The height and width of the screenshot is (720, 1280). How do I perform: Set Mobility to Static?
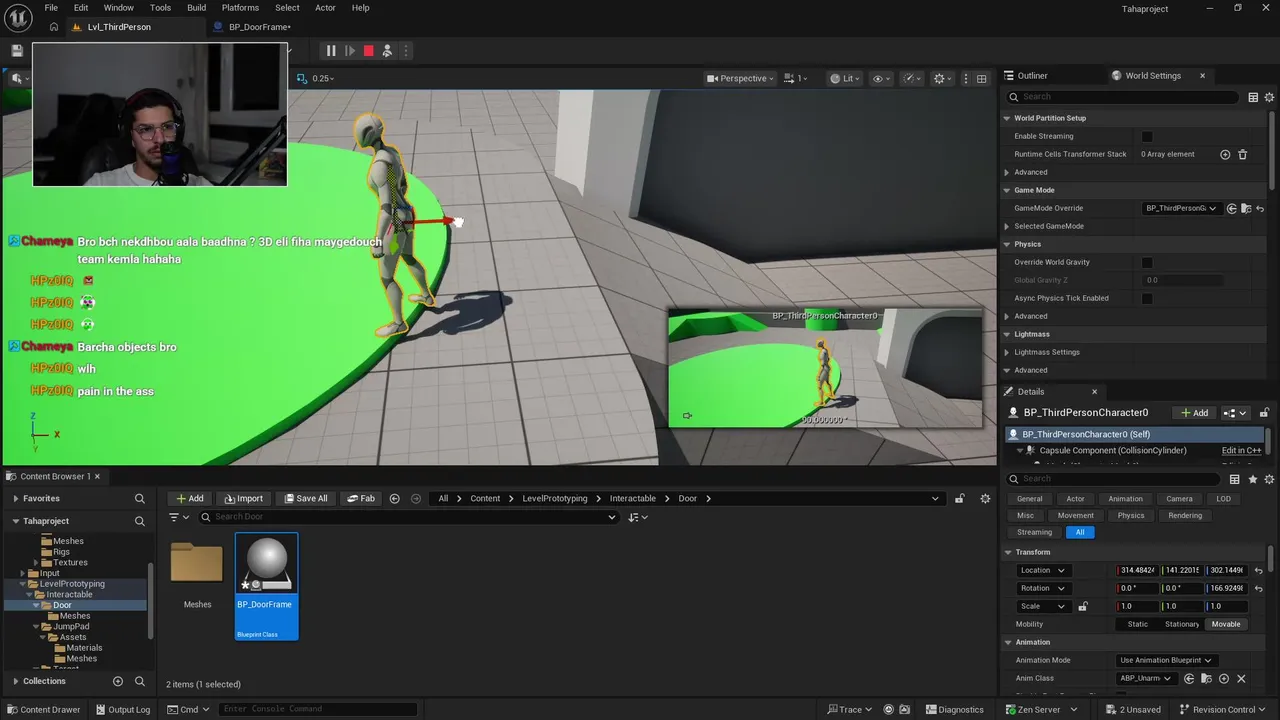click(x=1138, y=624)
